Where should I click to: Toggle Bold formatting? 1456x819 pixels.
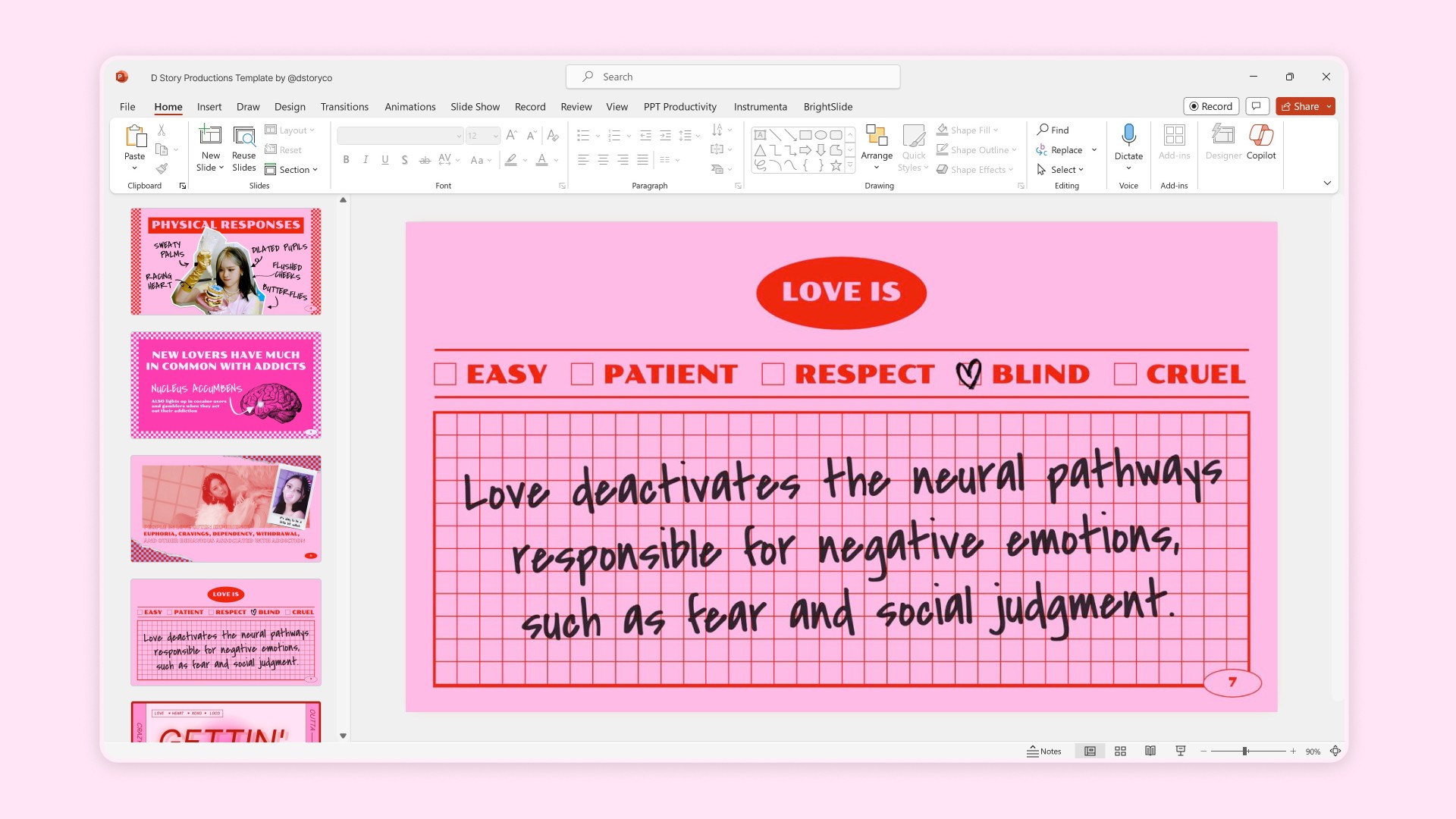tap(346, 160)
